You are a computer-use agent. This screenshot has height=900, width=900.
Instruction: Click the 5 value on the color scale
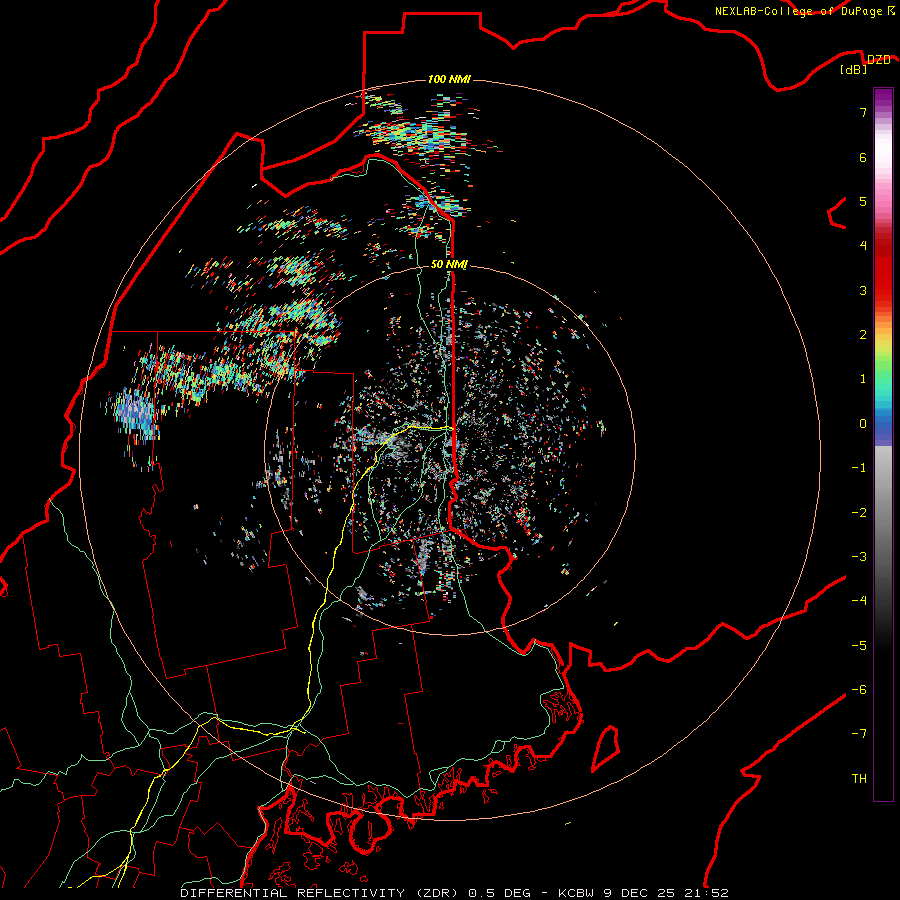point(863,201)
